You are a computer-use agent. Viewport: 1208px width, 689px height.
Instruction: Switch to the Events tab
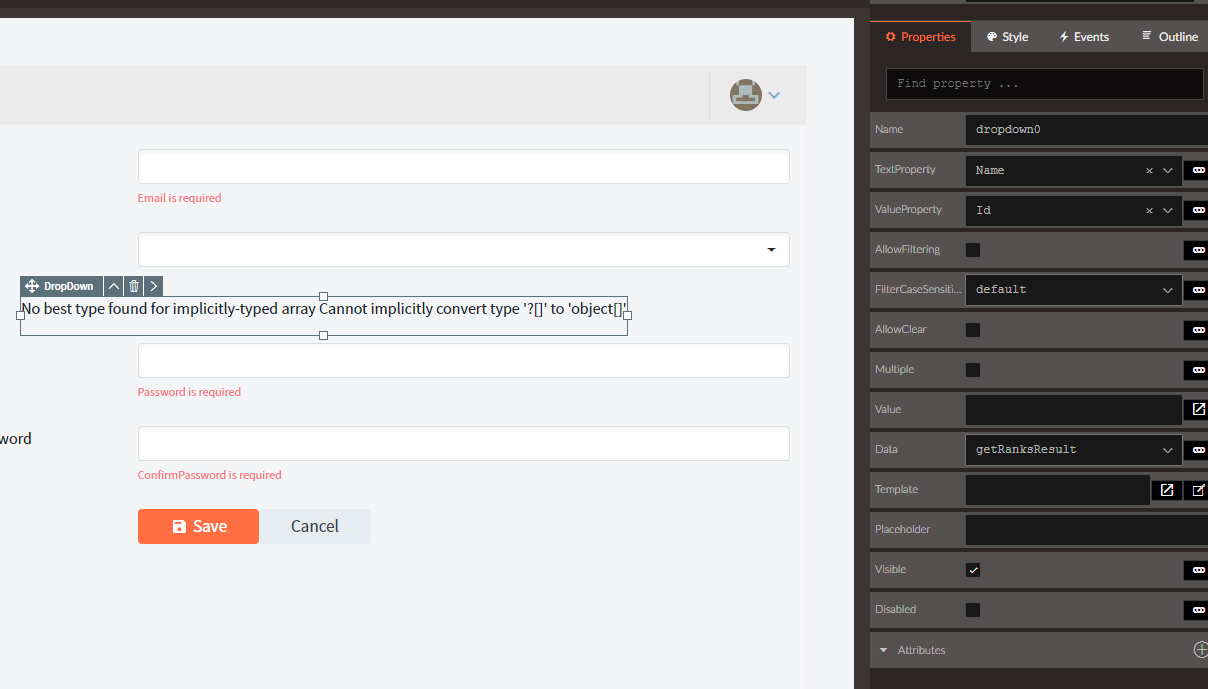tap(1084, 37)
